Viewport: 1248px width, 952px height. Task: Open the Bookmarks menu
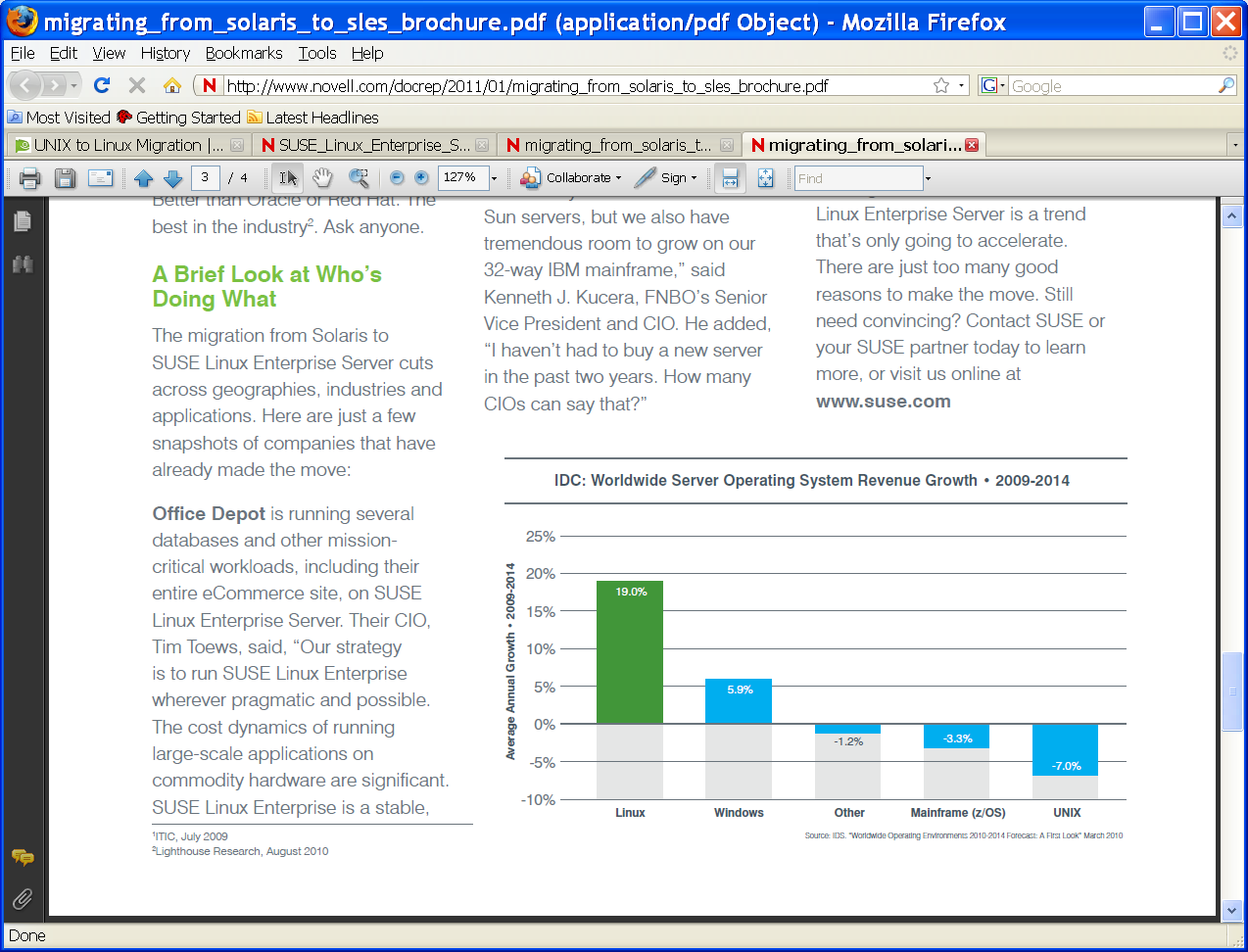(x=244, y=53)
